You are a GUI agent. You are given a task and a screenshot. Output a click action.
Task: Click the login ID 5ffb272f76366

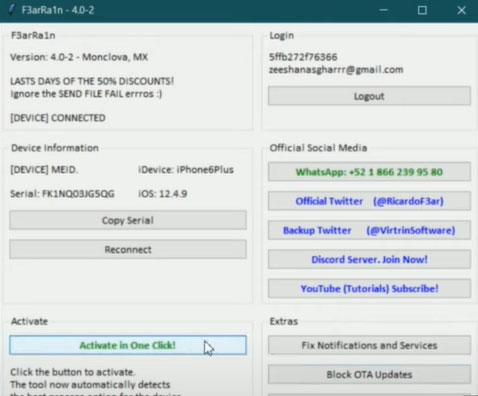pyautogui.click(x=303, y=57)
